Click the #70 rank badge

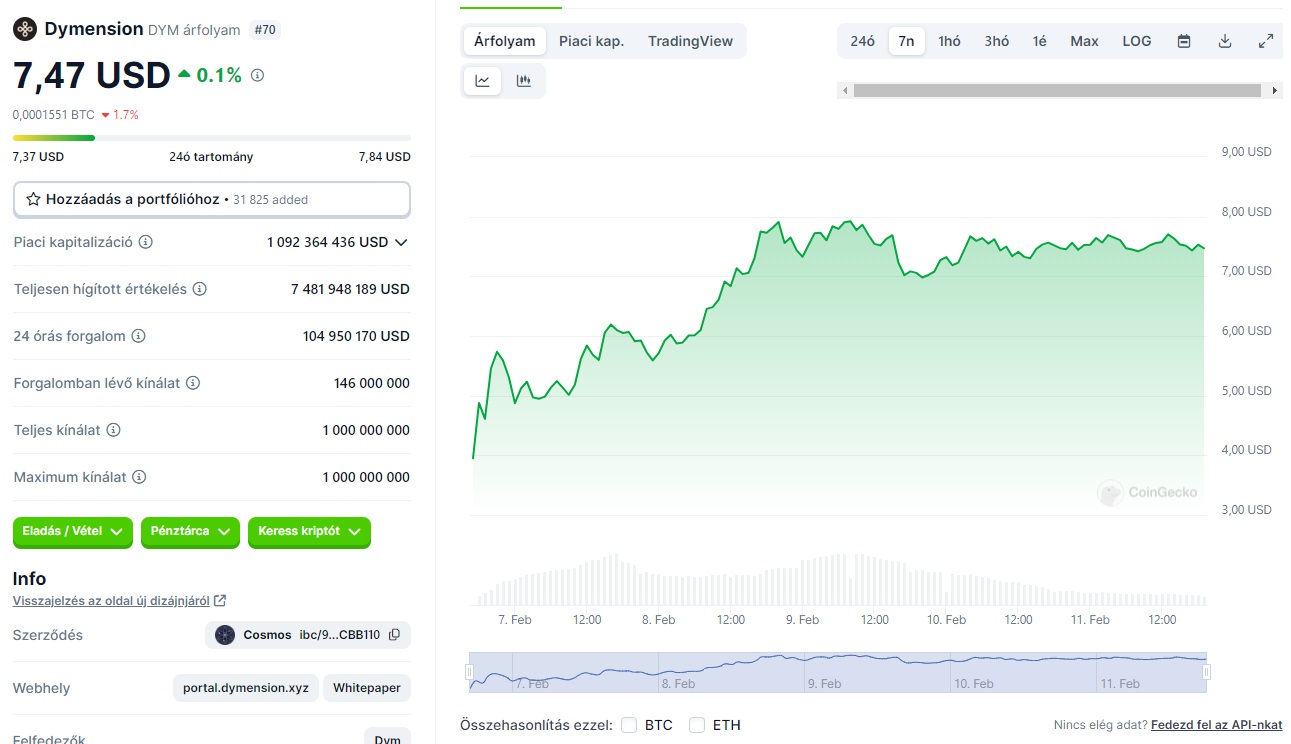[265, 30]
